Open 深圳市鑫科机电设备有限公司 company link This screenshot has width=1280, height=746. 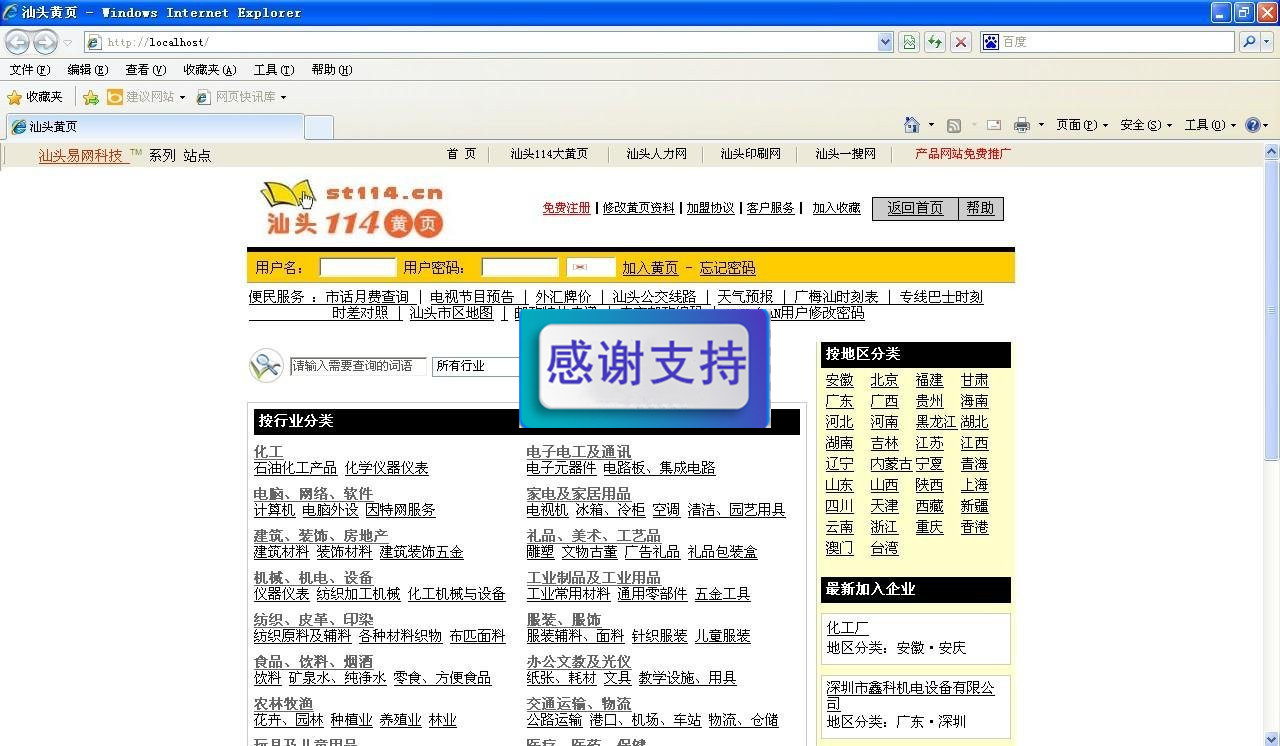pyautogui.click(x=910, y=695)
